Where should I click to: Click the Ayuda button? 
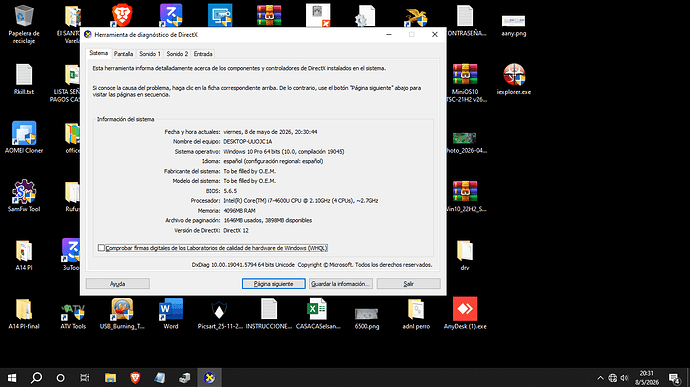117,284
